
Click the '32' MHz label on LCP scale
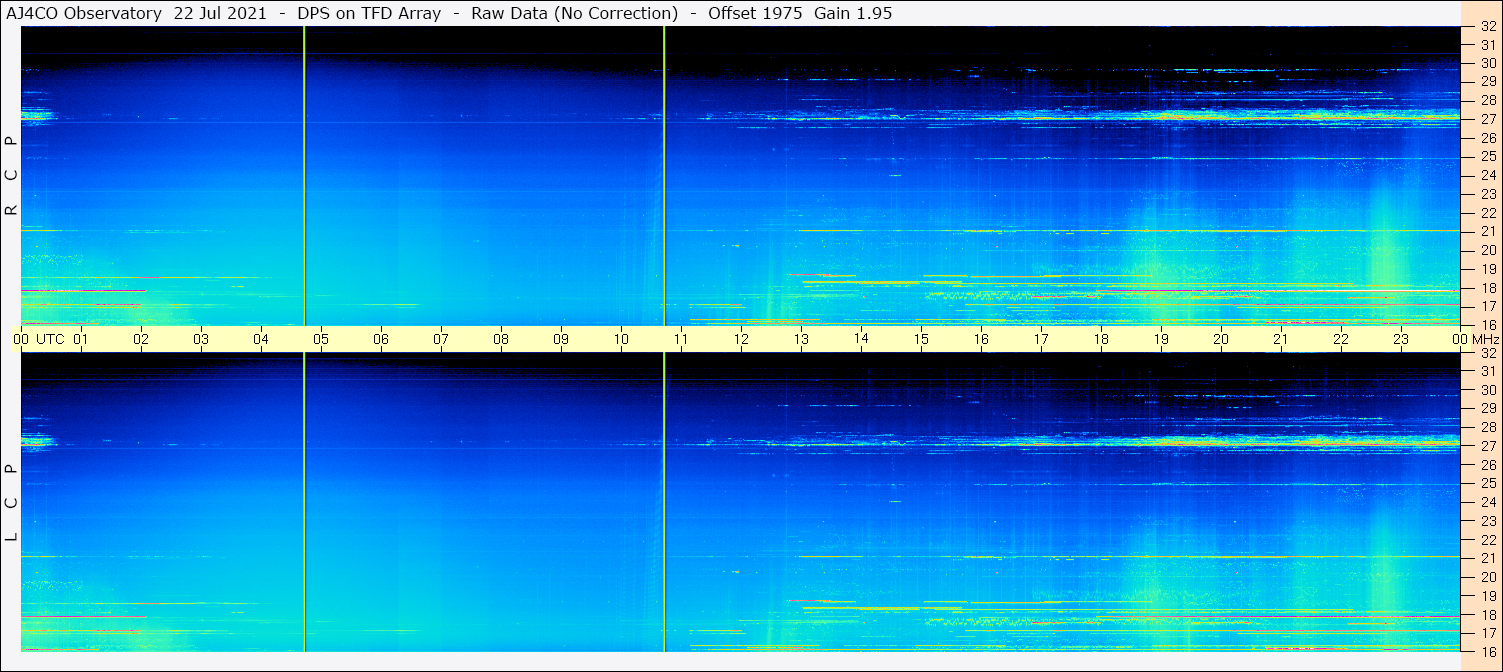coord(1488,353)
